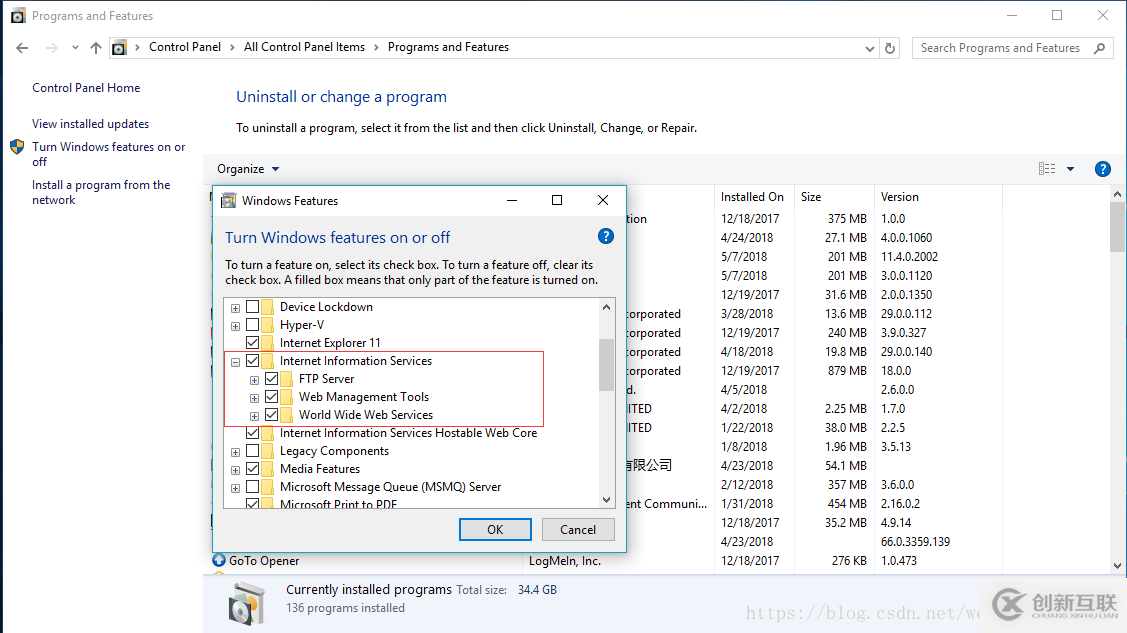The height and width of the screenshot is (633, 1127).
Task: Enable the MSMQ Server checkbox
Action: click(252, 486)
